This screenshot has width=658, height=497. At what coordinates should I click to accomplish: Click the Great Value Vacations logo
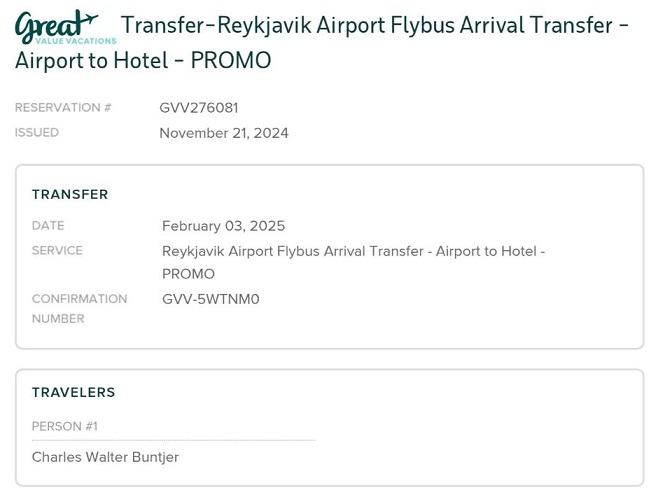coord(65,27)
